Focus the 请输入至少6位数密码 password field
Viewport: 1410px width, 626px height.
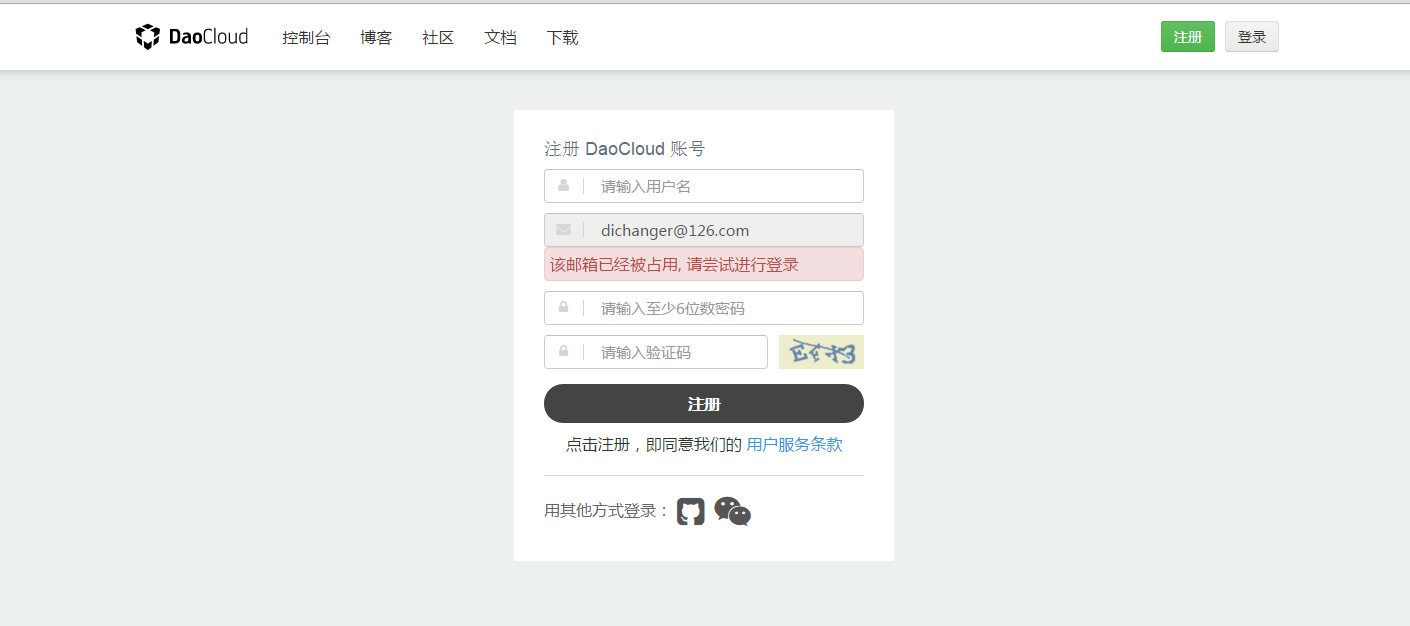click(x=704, y=308)
